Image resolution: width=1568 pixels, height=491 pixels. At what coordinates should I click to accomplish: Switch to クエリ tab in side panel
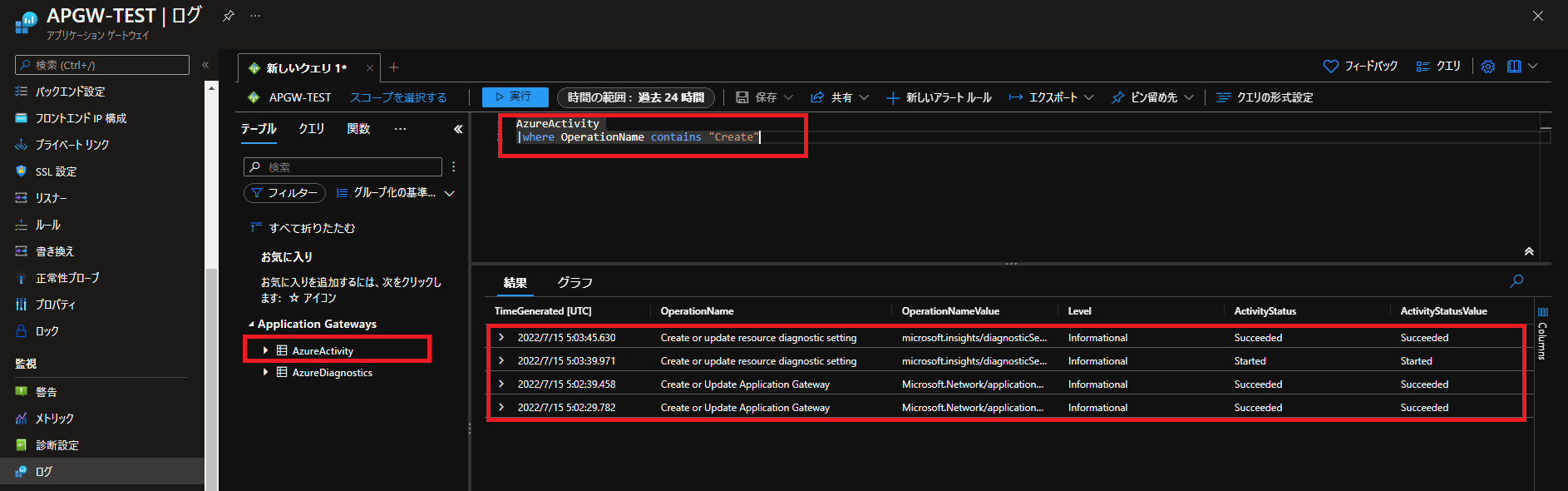click(312, 129)
